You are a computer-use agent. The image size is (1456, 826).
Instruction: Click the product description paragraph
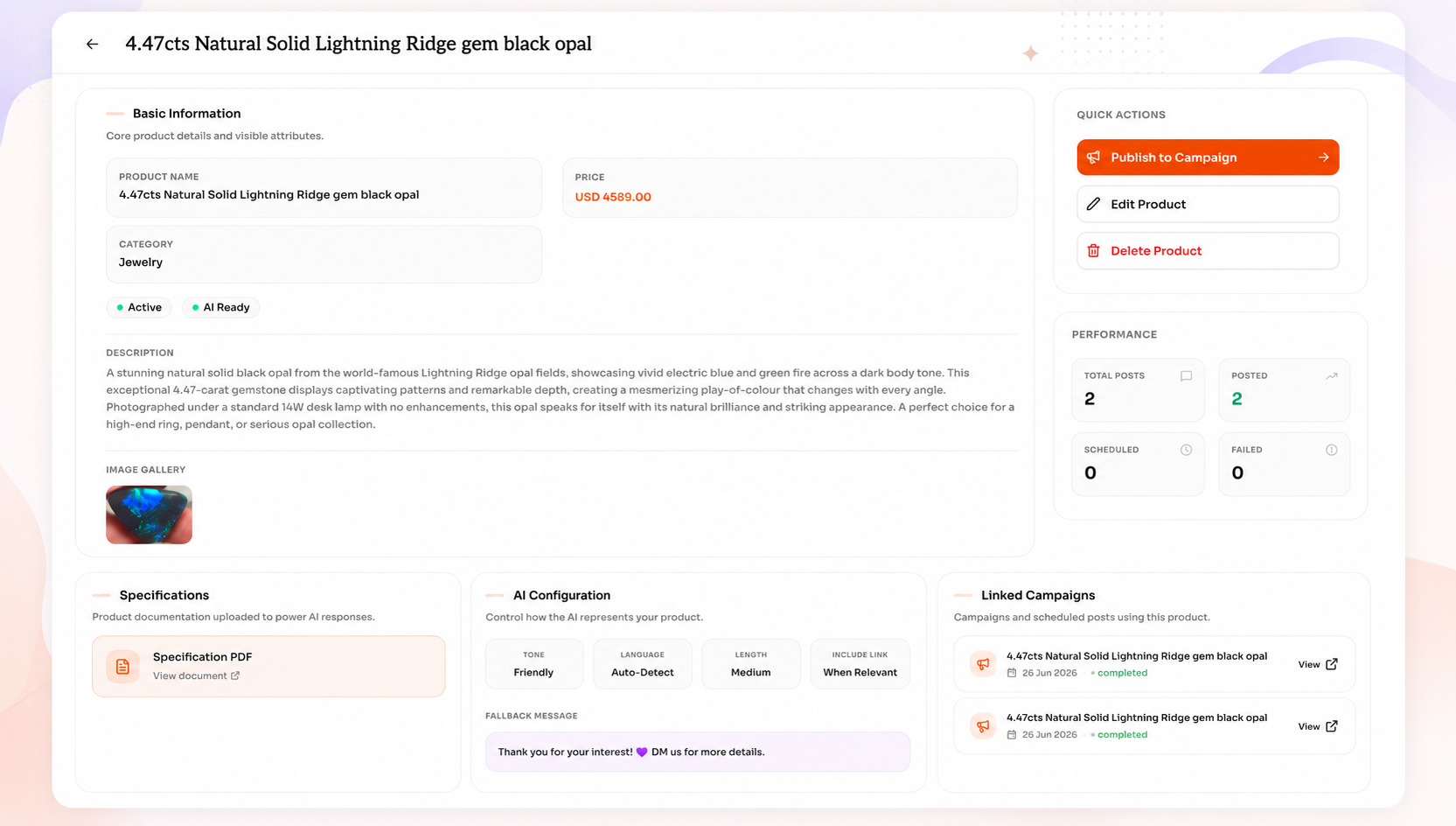561,398
